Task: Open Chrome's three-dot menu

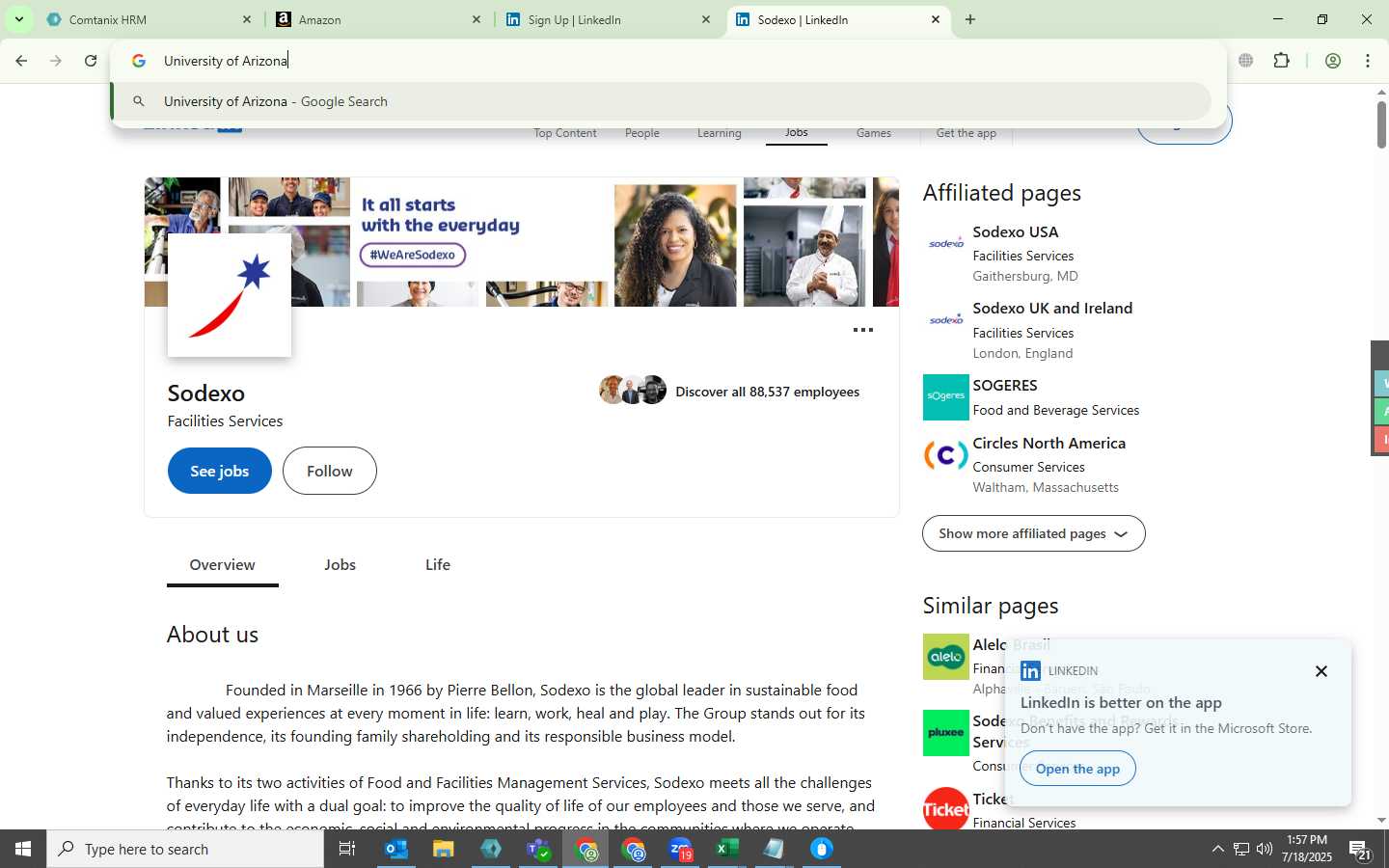Action: [1368, 61]
